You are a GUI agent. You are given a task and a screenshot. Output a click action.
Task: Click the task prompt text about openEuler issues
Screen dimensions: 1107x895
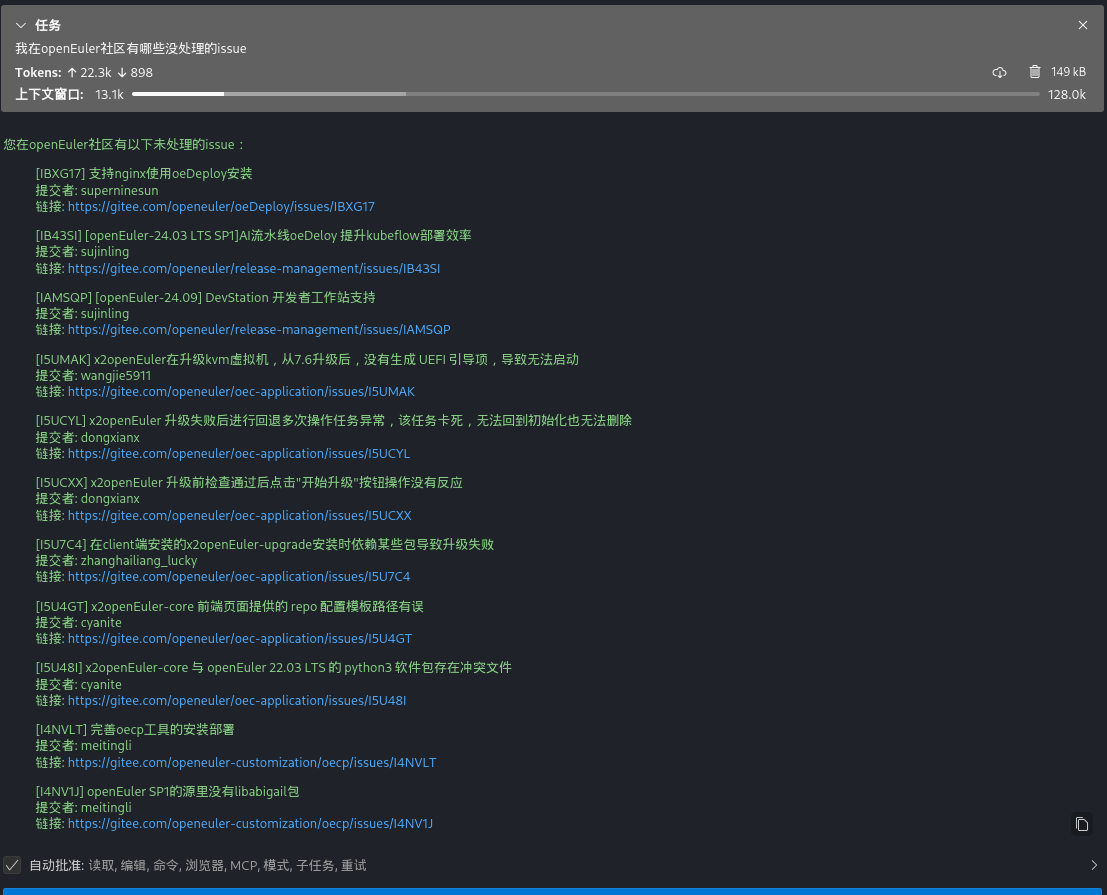(x=131, y=49)
